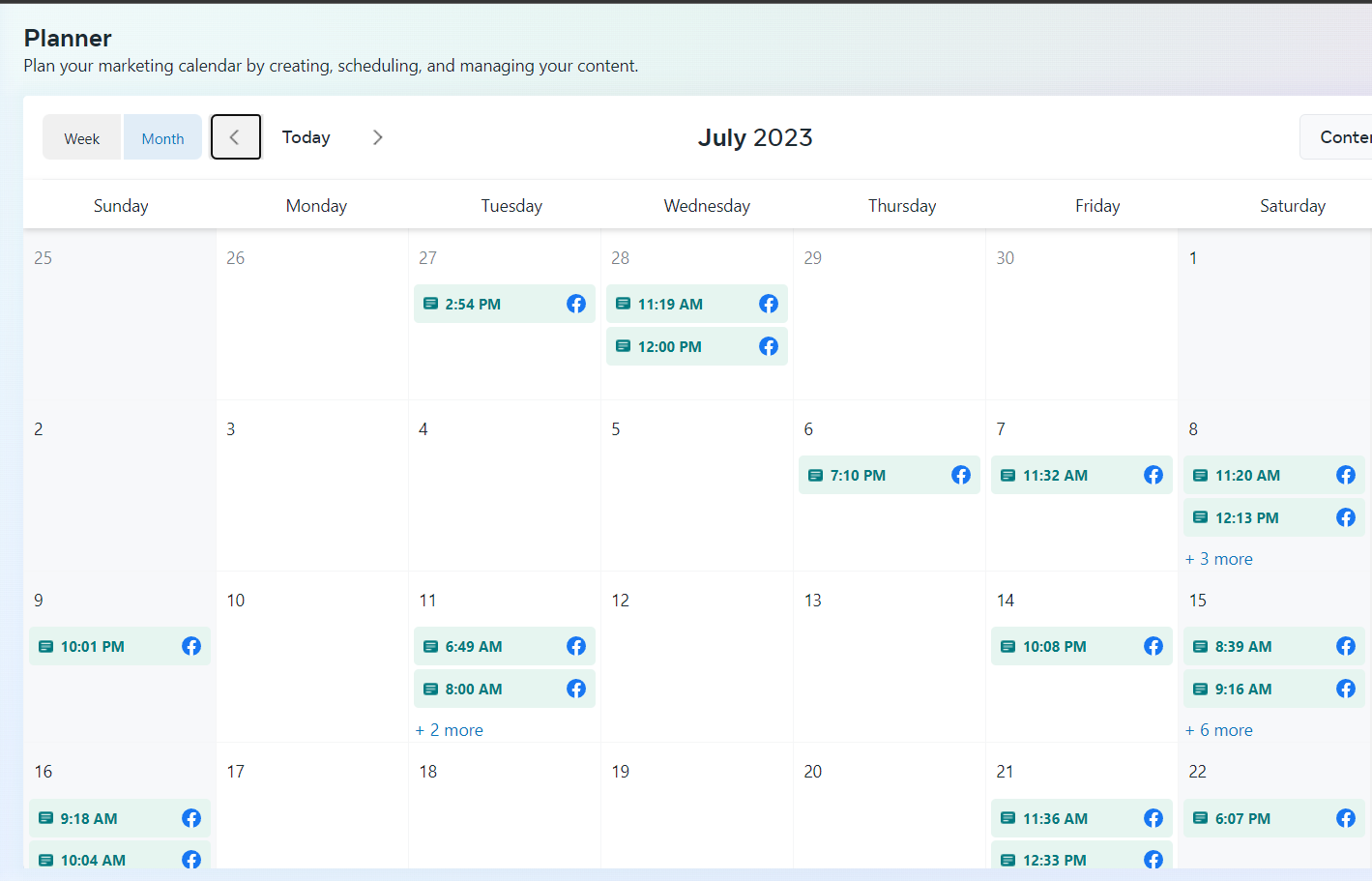Expand '+ 3 more' posts on July 8
Viewport: 1372px width, 881px height.
[x=1219, y=559]
